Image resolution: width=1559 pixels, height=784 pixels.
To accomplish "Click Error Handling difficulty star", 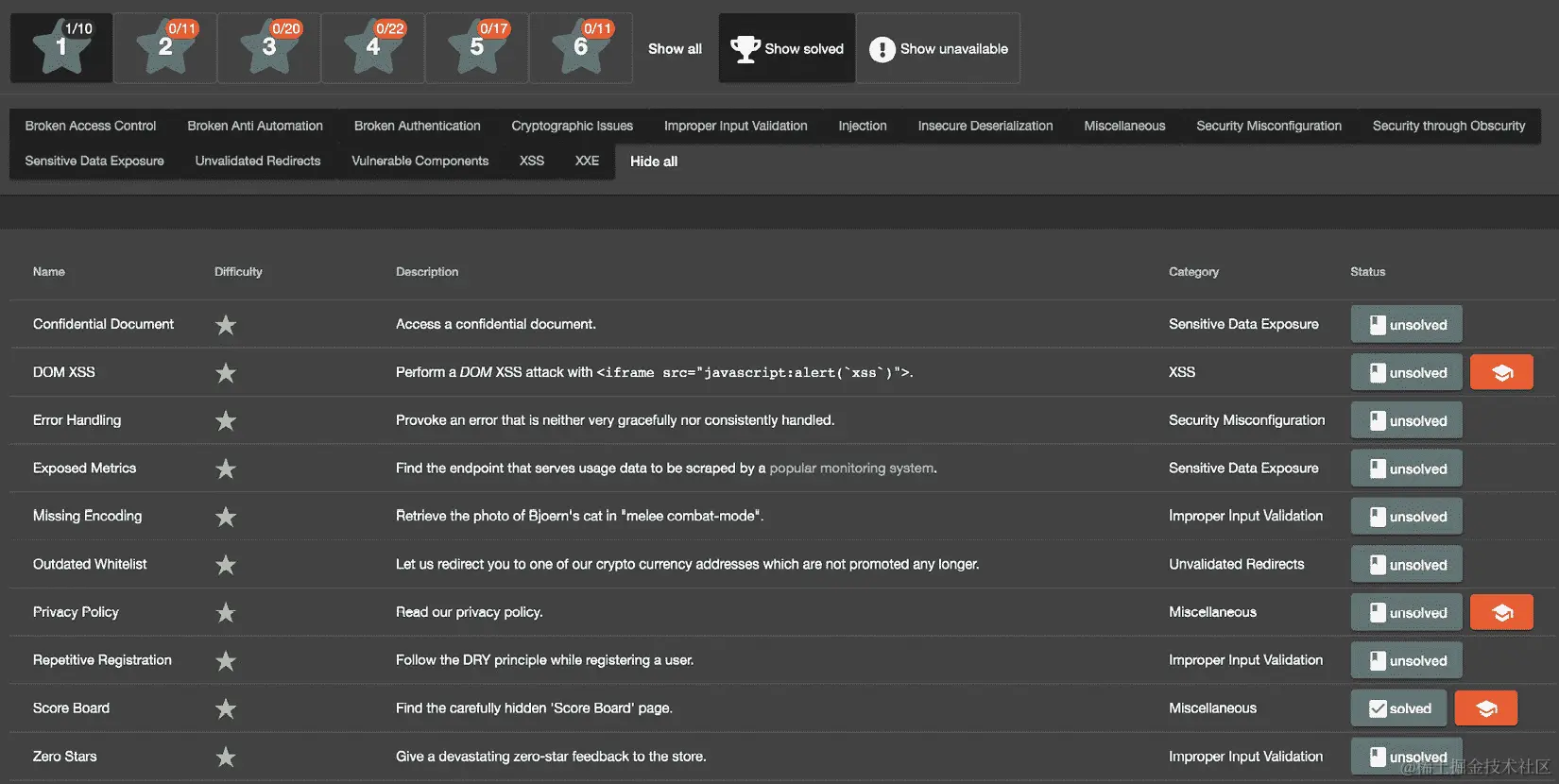I will (225, 420).
